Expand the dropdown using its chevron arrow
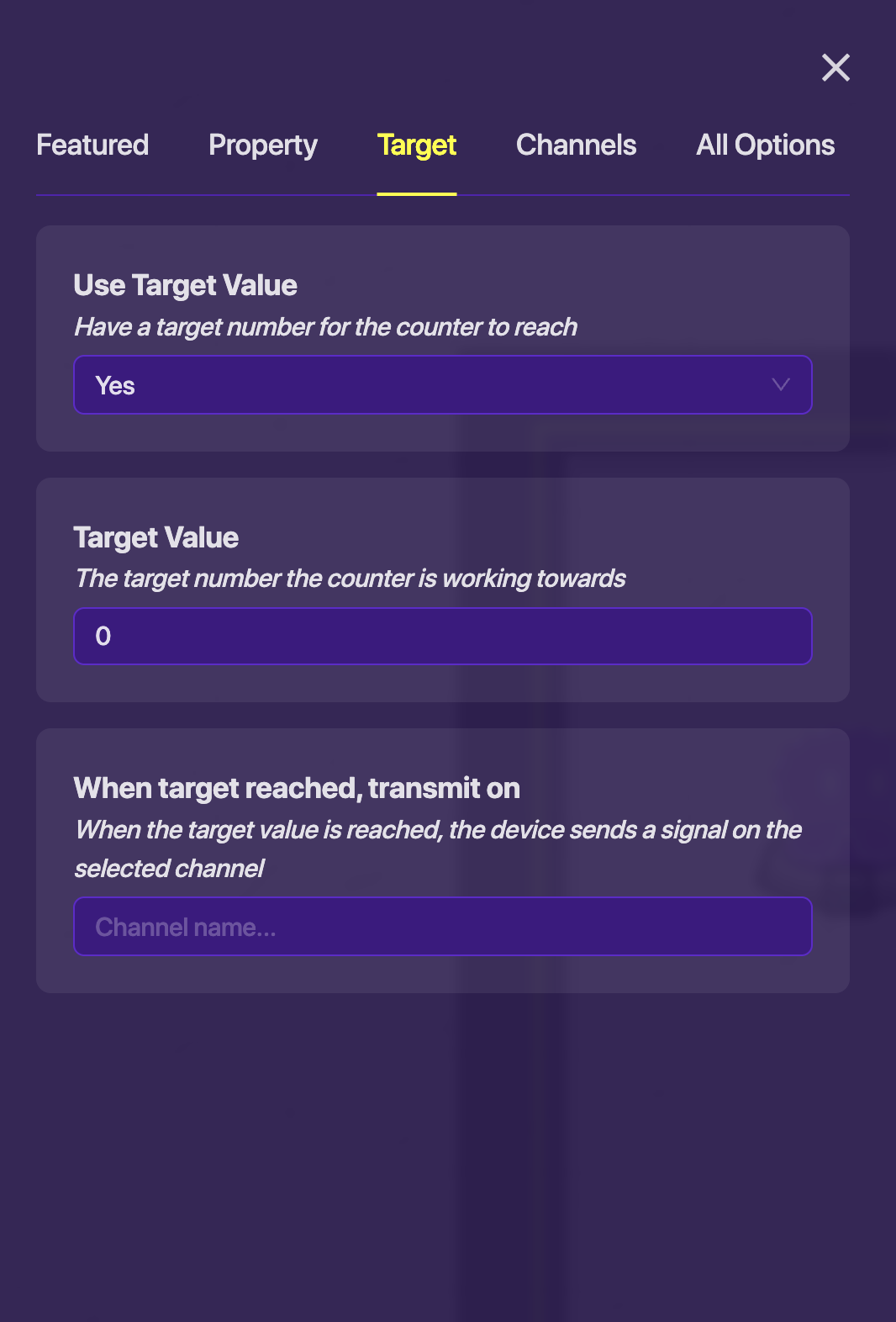The height and width of the screenshot is (1322, 896). tap(781, 385)
